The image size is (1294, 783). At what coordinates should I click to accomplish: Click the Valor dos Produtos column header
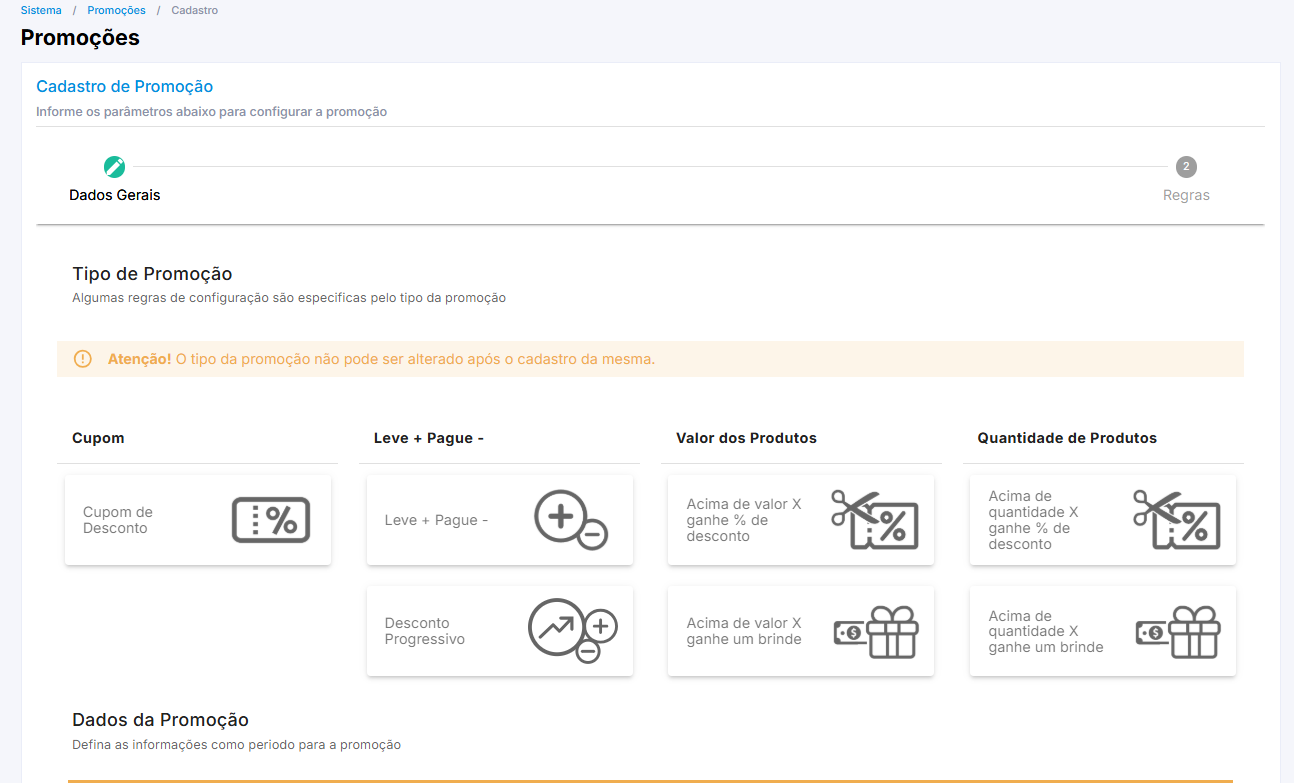746,438
